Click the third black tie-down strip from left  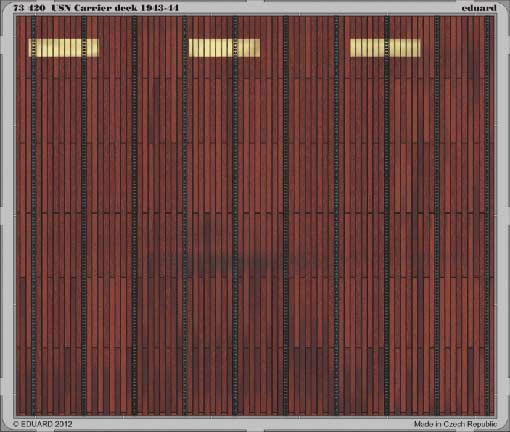tap(134, 215)
